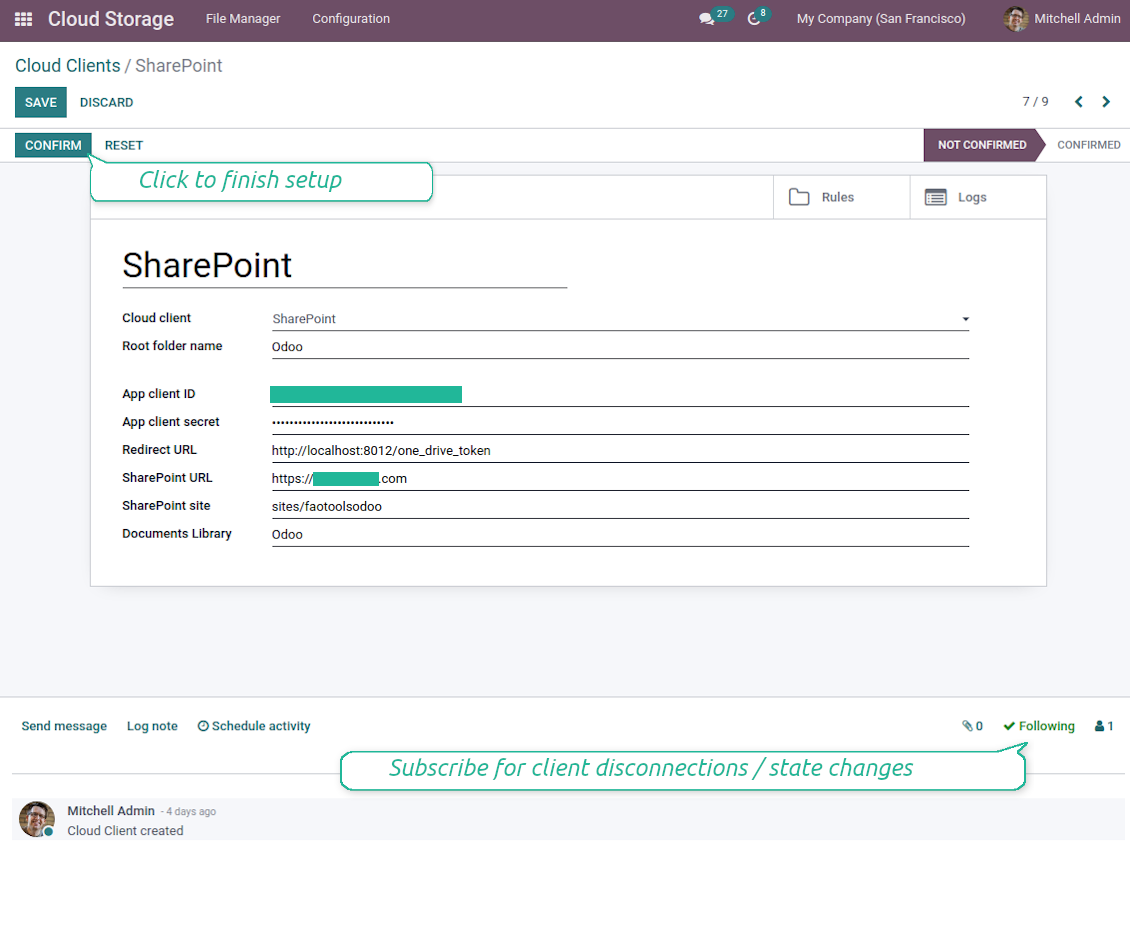Screen dimensions: 1130x927
Task: Click Schedule activity in chatter
Action: [x=254, y=726]
